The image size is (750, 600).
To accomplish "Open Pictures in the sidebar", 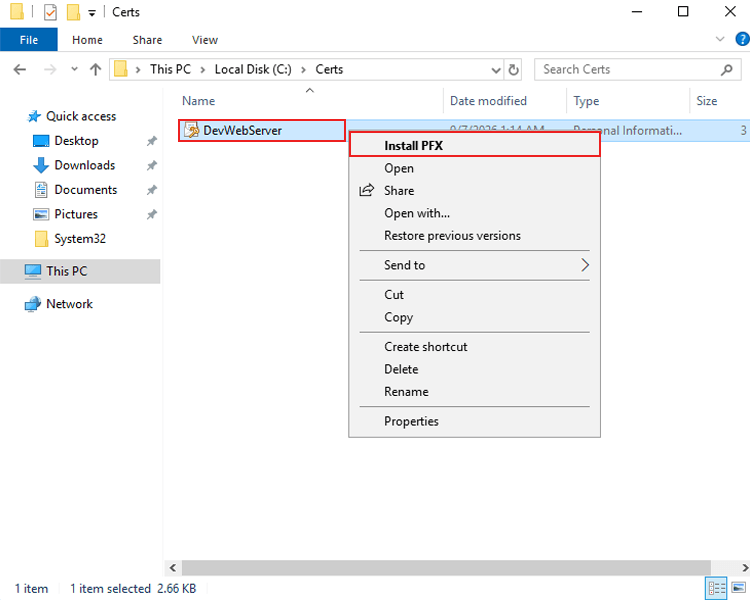I will pyautogui.click(x=76, y=214).
